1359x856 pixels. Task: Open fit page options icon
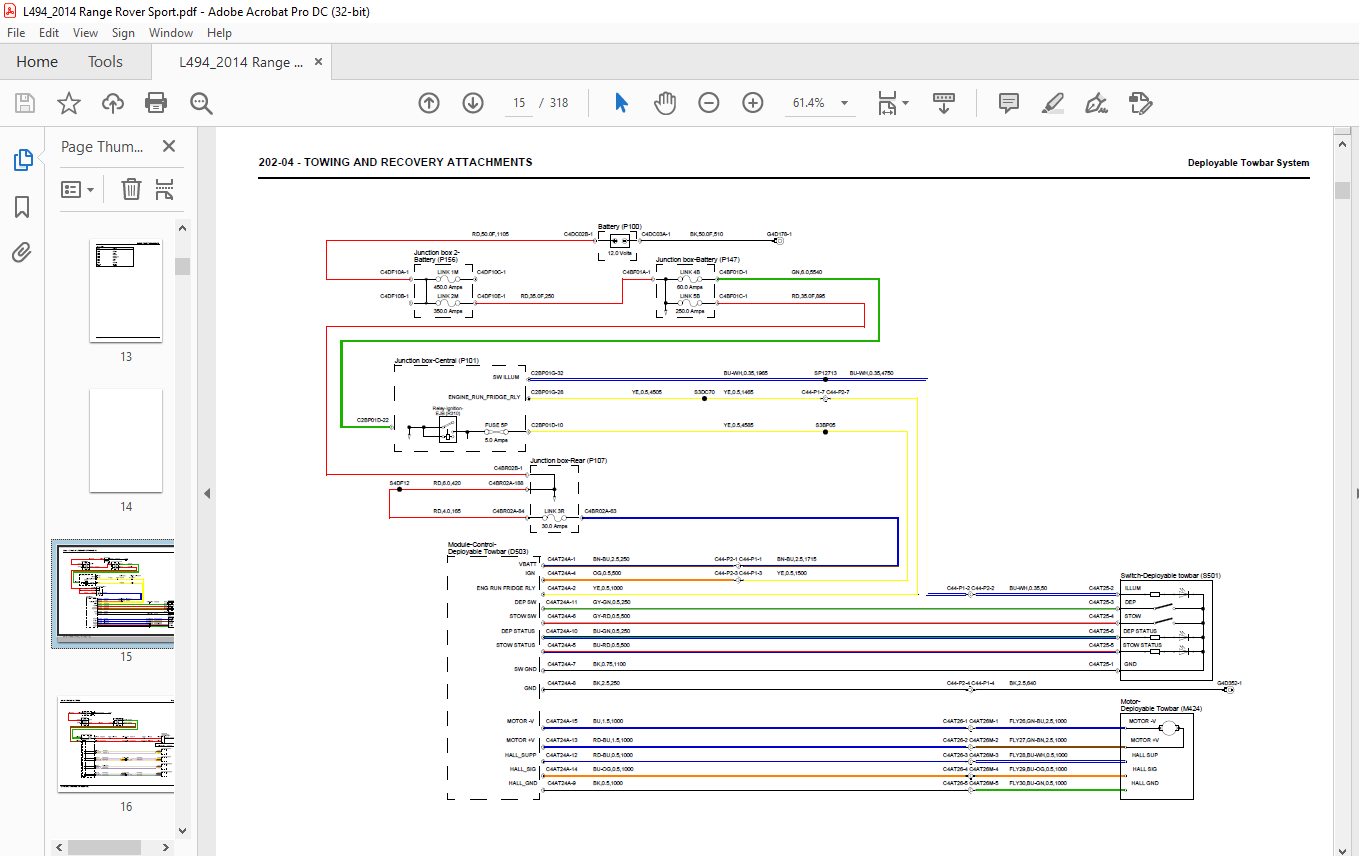[886, 103]
